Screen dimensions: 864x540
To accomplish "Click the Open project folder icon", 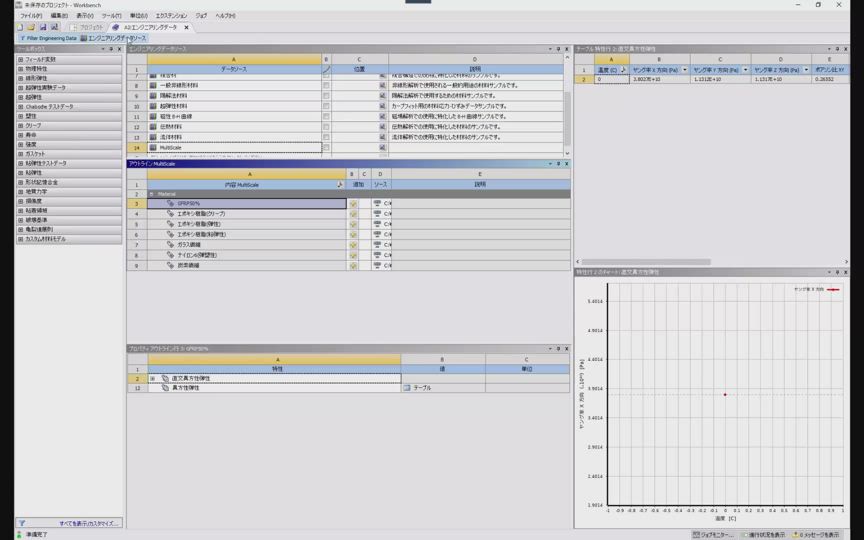I will pos(31,27).
